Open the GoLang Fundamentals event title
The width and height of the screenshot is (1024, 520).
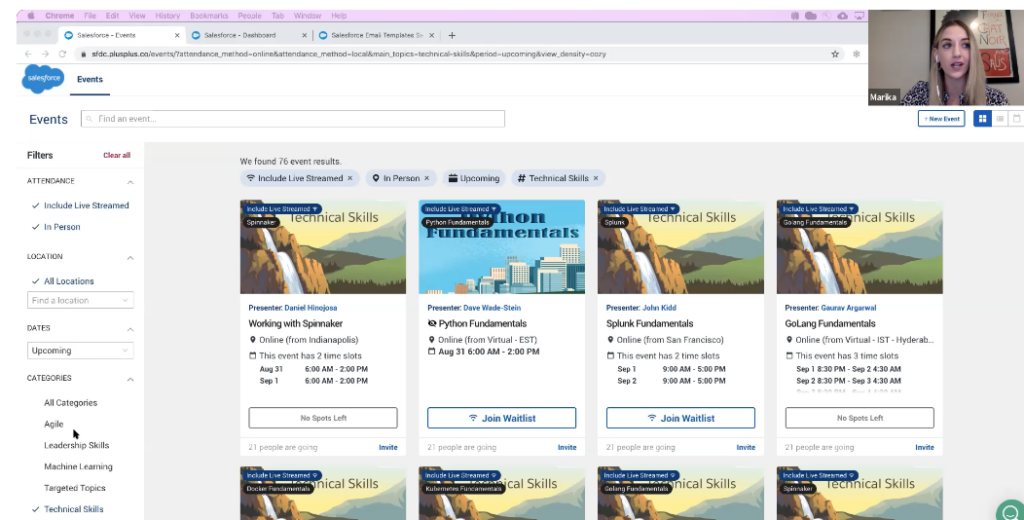click(x=829, y=323)
